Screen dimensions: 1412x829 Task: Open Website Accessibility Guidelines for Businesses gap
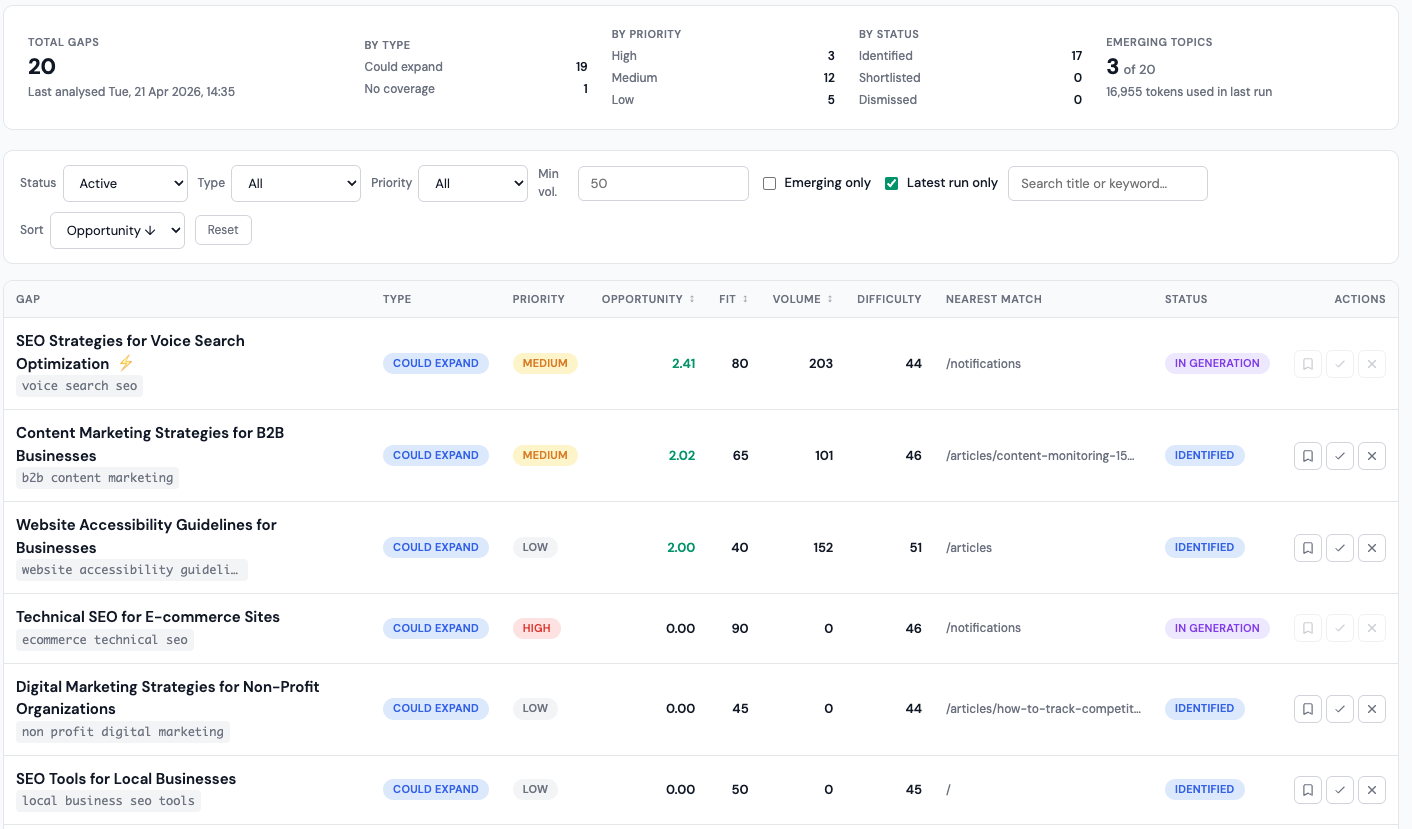146,536
